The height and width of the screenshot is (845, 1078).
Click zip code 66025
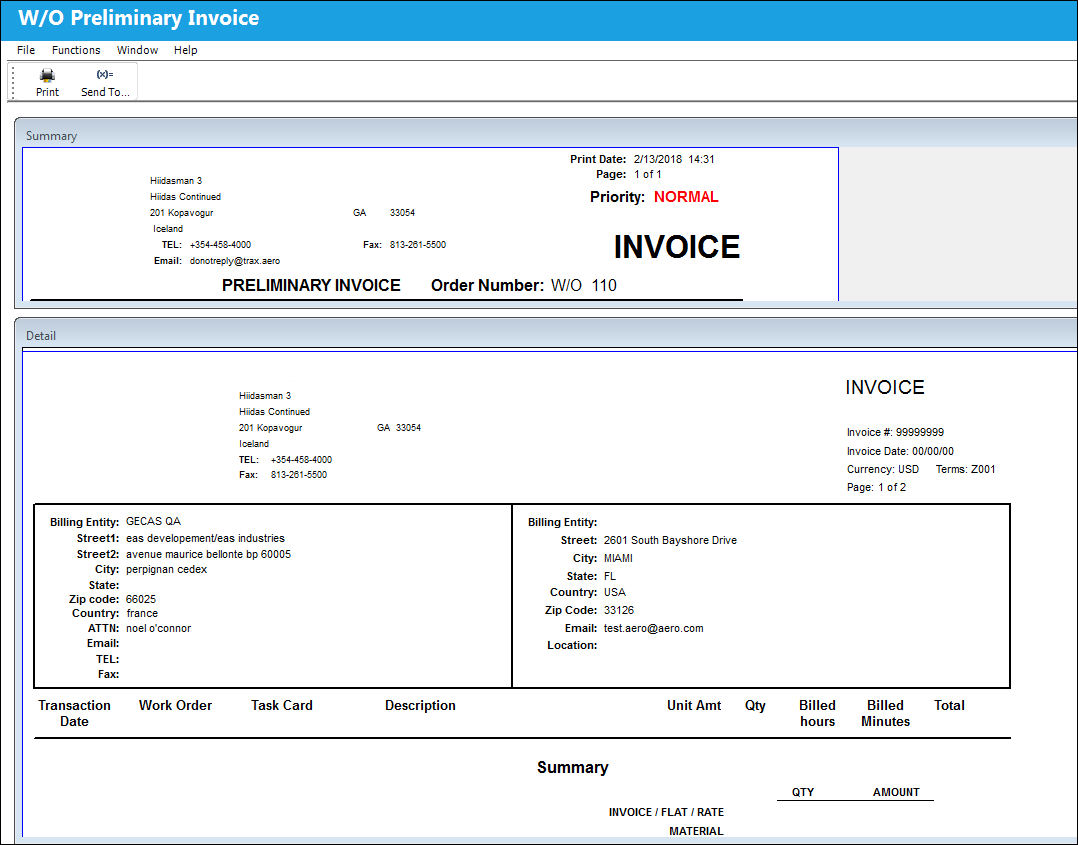[141, 599]
